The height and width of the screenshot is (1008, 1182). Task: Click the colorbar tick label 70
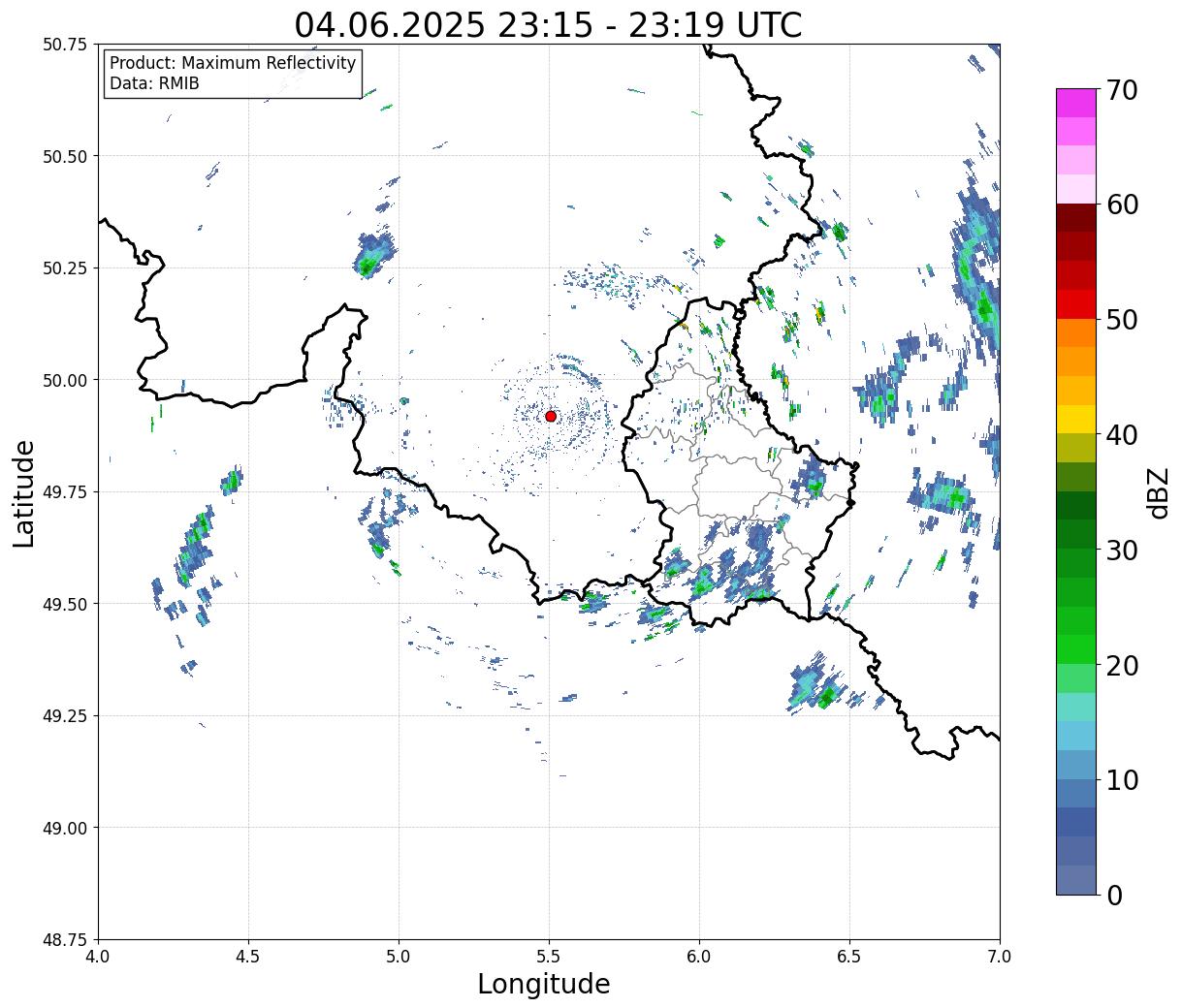click(x=1121, y=90)
